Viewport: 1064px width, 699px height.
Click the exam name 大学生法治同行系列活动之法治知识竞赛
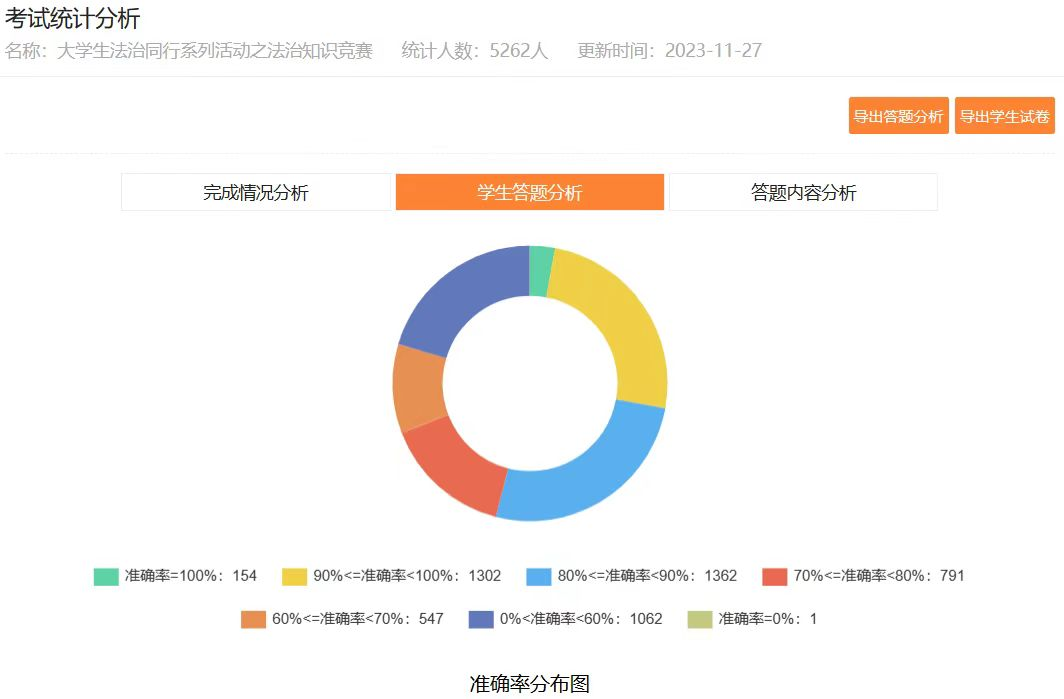(215, 51)
